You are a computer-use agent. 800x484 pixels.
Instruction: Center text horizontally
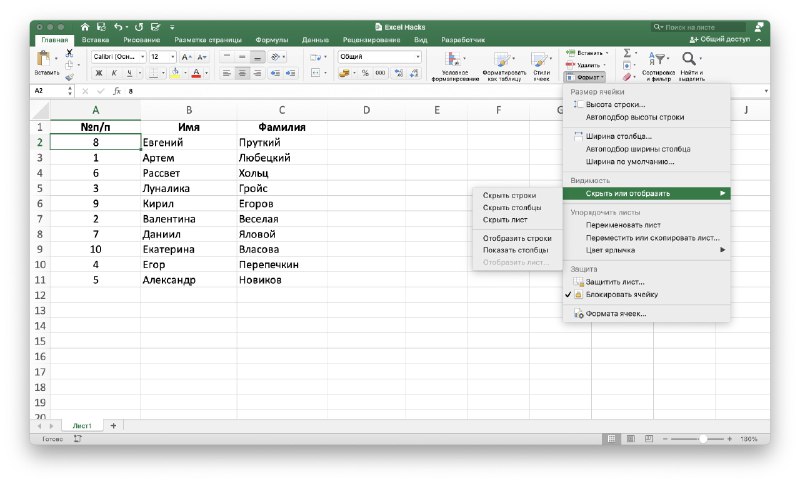click(x=242, y=73)
